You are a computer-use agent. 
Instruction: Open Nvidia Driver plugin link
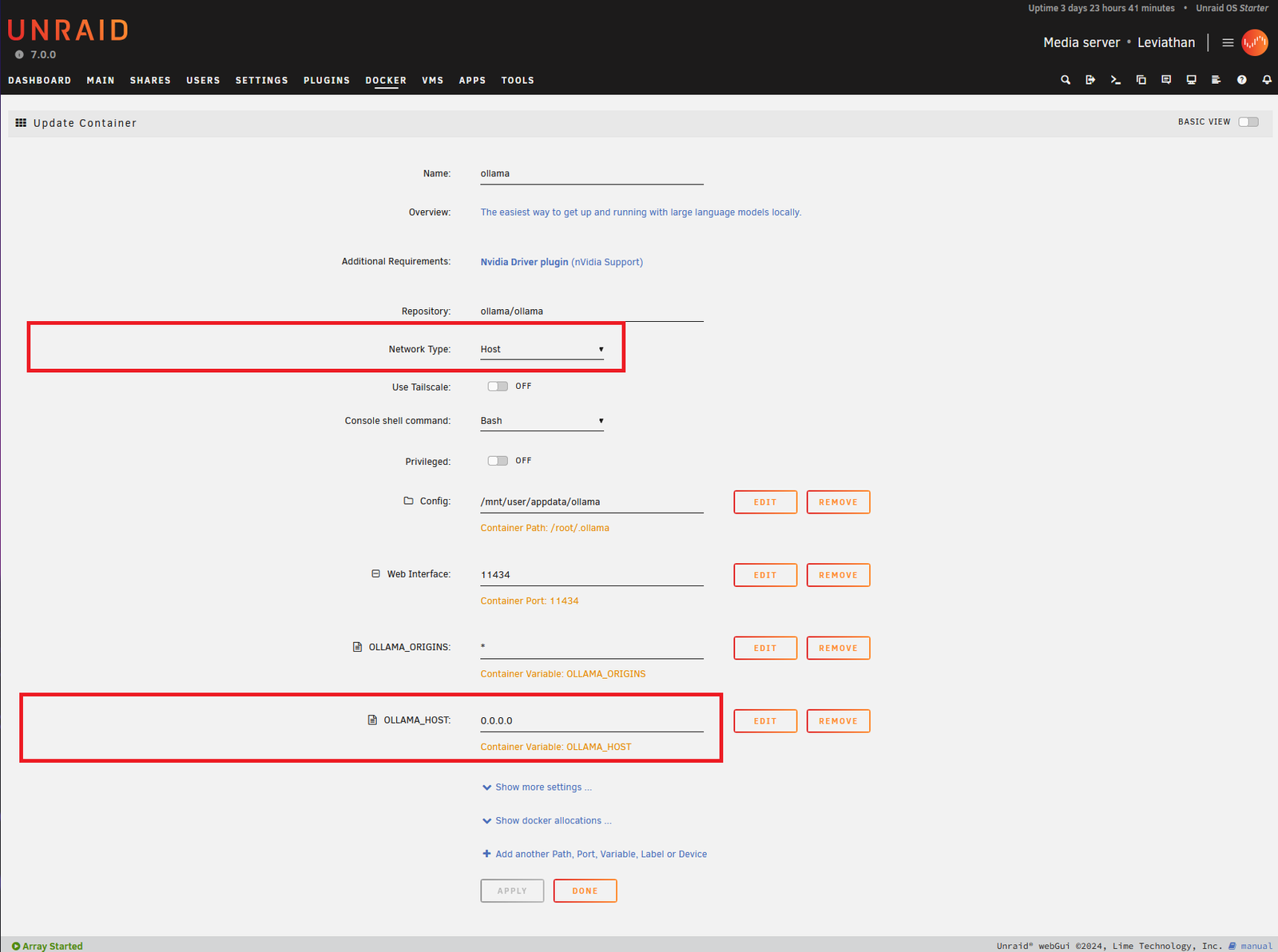pos(524,262)
